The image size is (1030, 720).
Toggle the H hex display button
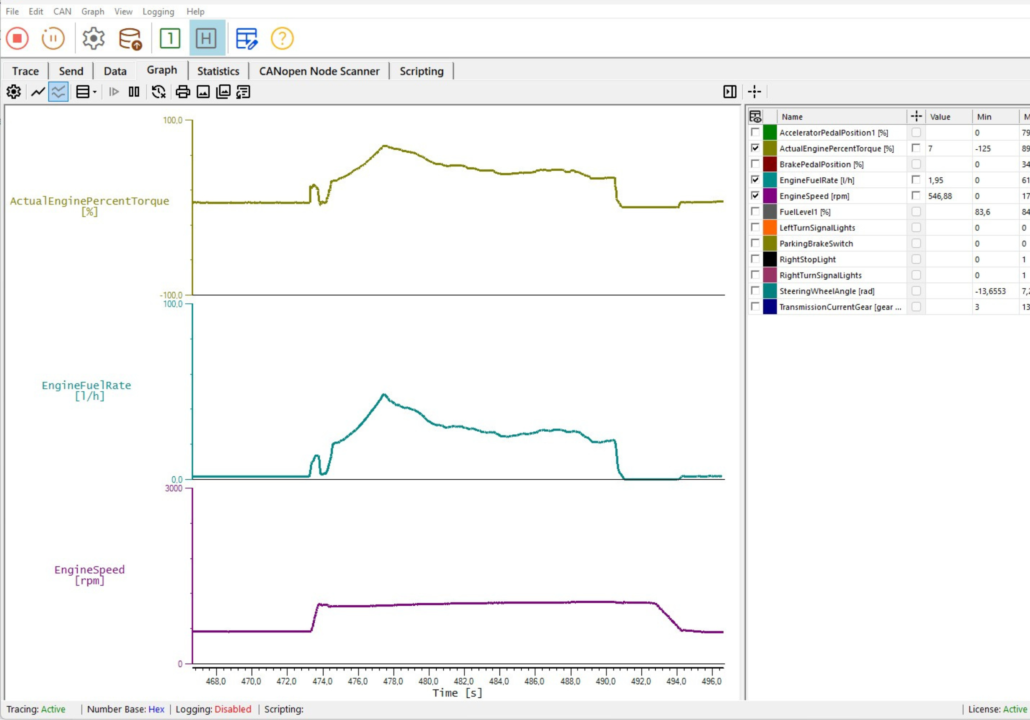(207, 39)
